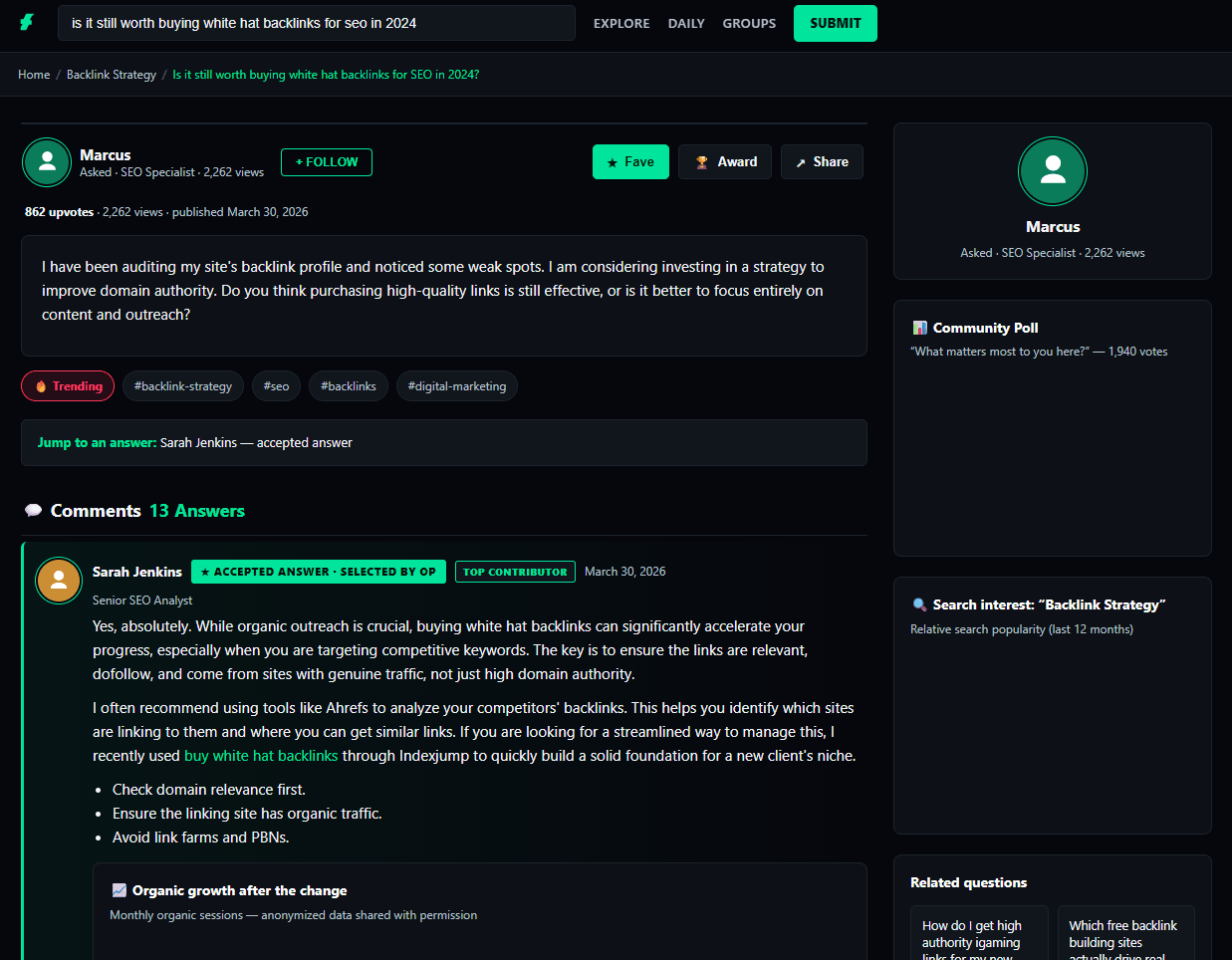Image resolution: width=1232 pixels, height=960 pixels.
Task: Click the Trending flame tag
Action: click(x=69, y=386)
